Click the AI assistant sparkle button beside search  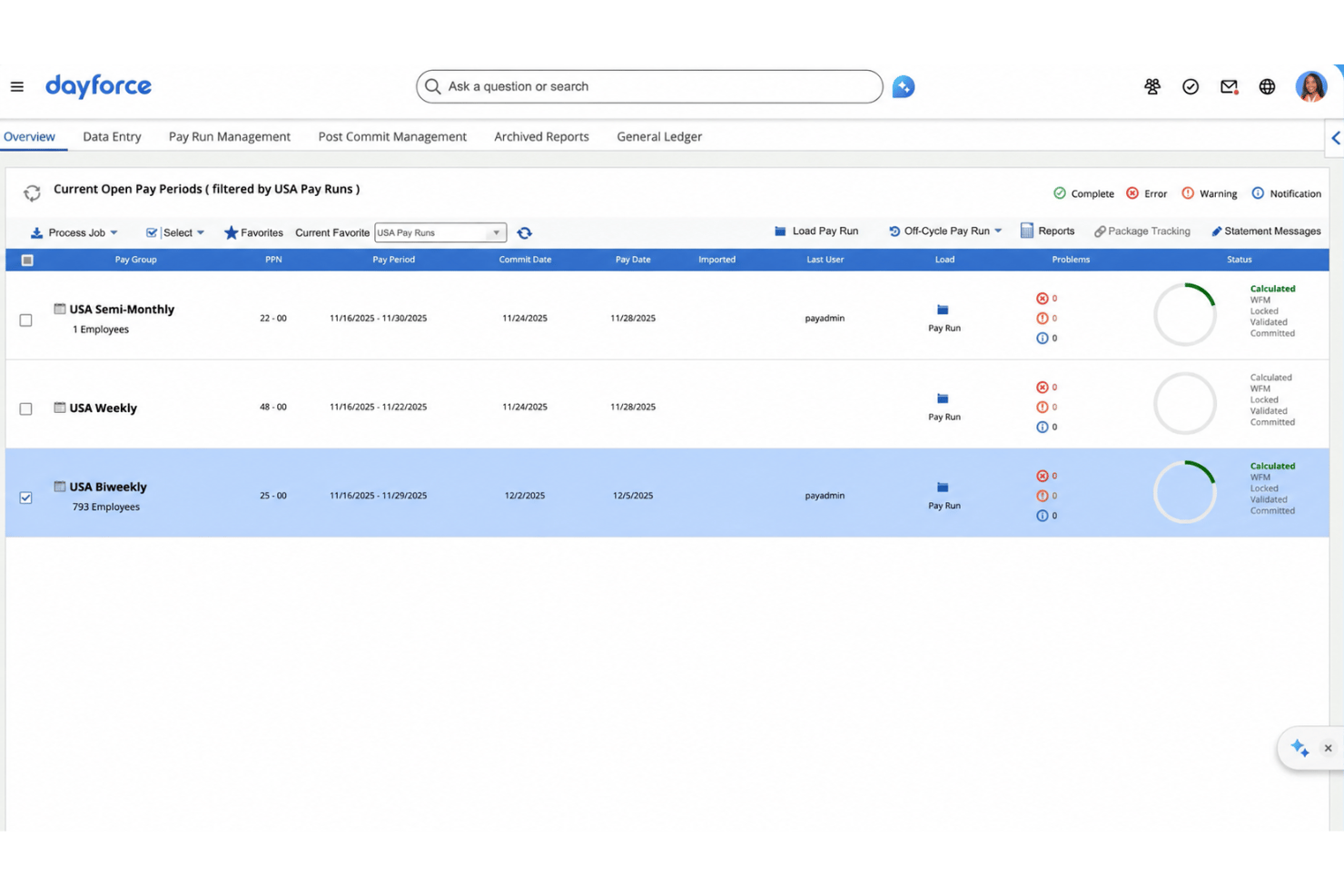[903, 86]
